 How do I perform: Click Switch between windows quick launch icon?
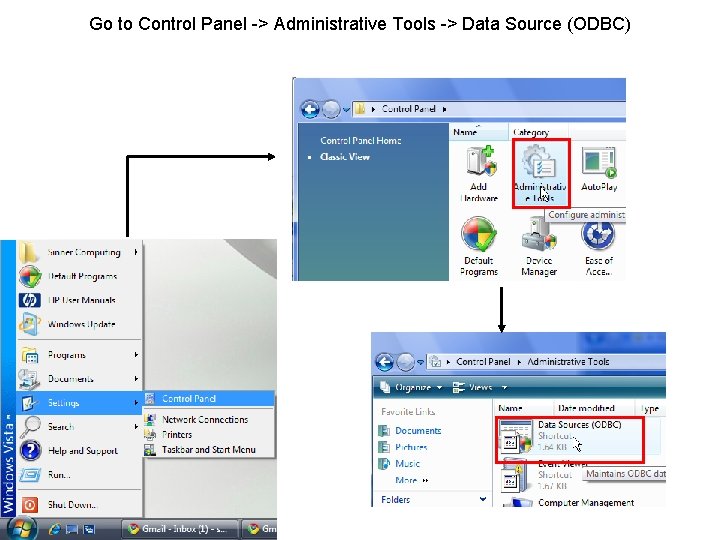pyautogui.click(x=89, y=529)
